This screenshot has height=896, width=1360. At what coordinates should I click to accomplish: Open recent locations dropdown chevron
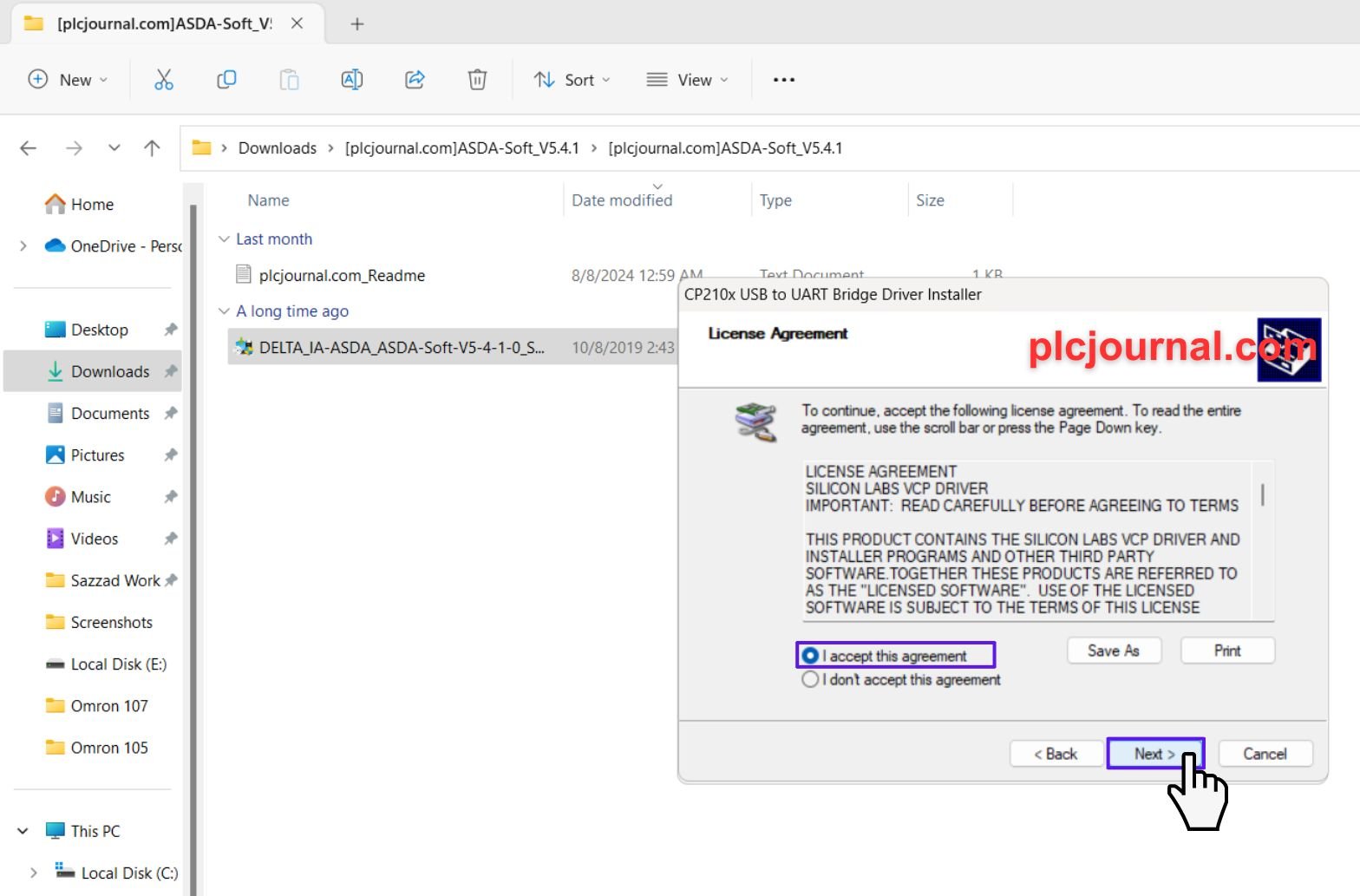pyautogui.click(x=114, y=148)
